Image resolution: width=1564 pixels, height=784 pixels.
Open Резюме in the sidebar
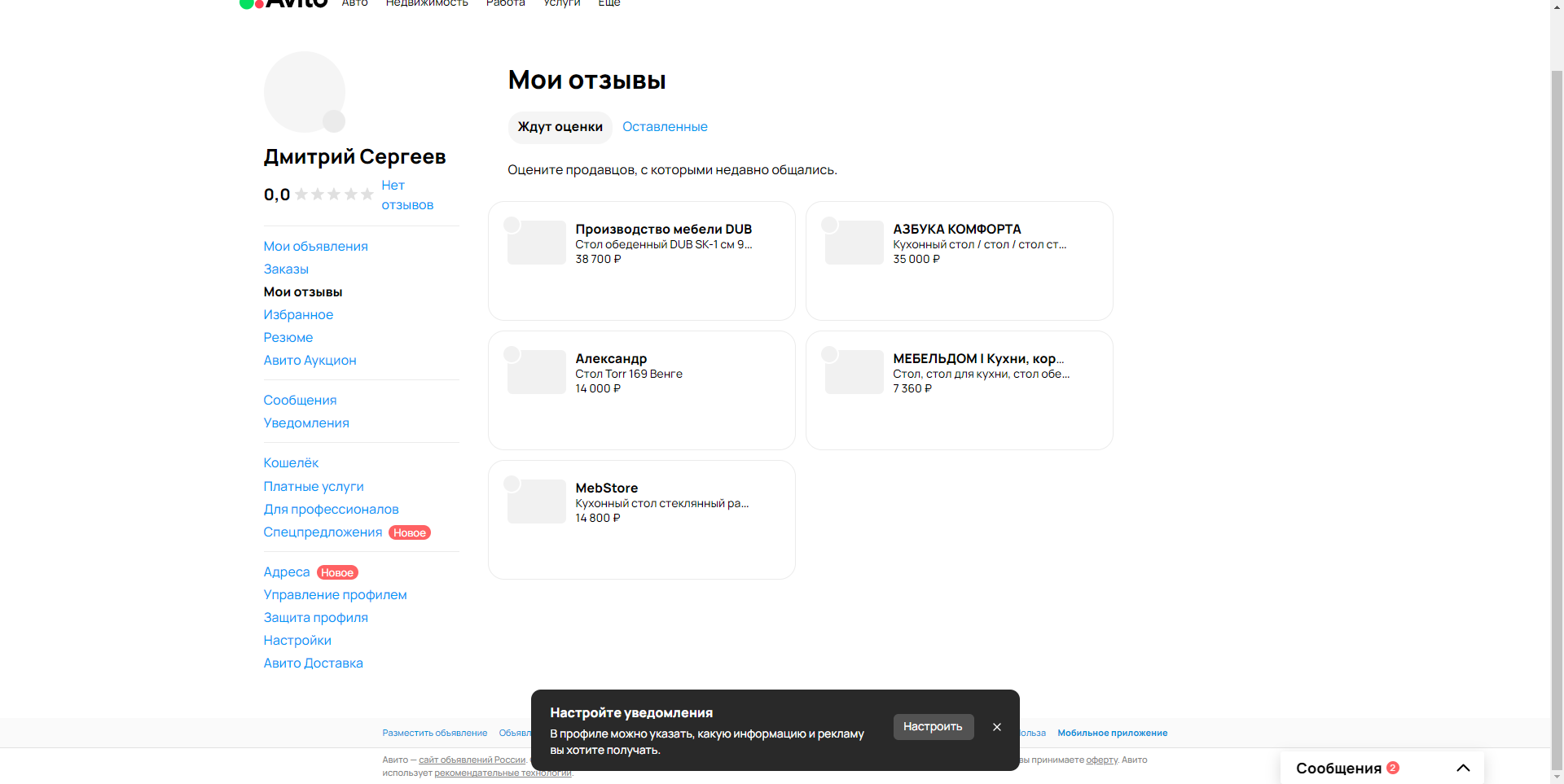click(x=288, y=337)
